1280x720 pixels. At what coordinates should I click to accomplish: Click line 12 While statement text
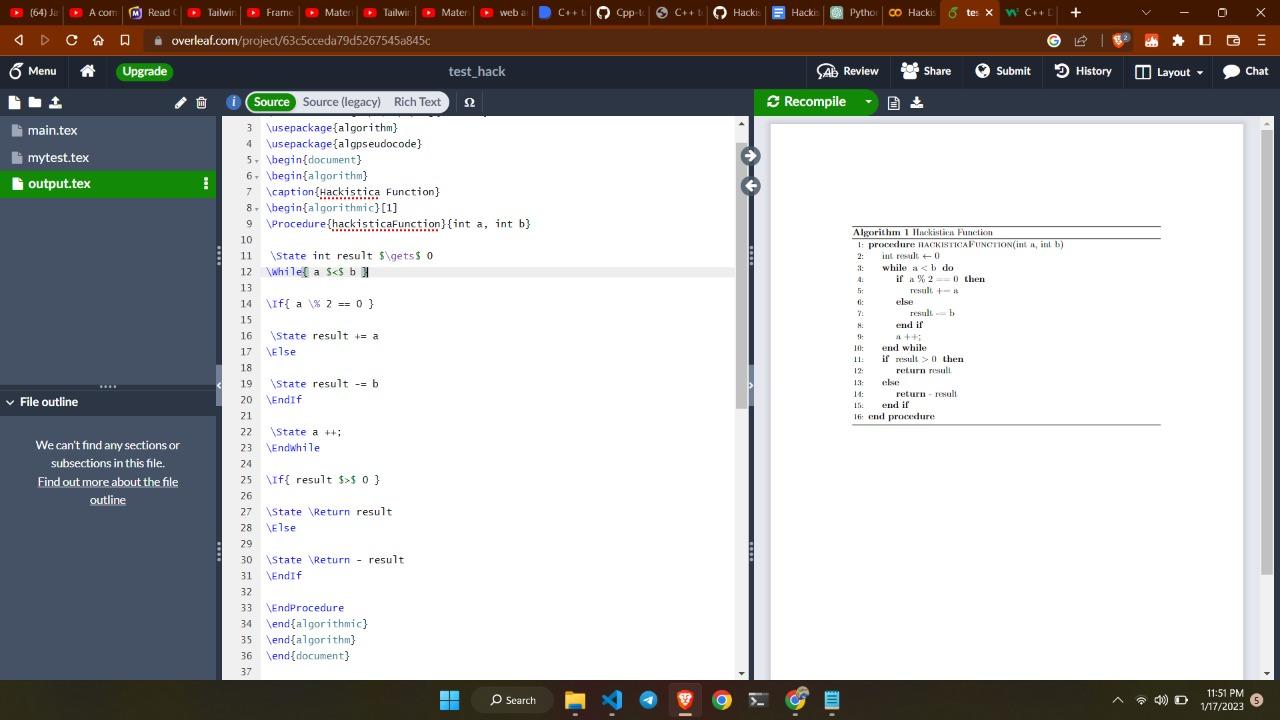pos(317,272)
